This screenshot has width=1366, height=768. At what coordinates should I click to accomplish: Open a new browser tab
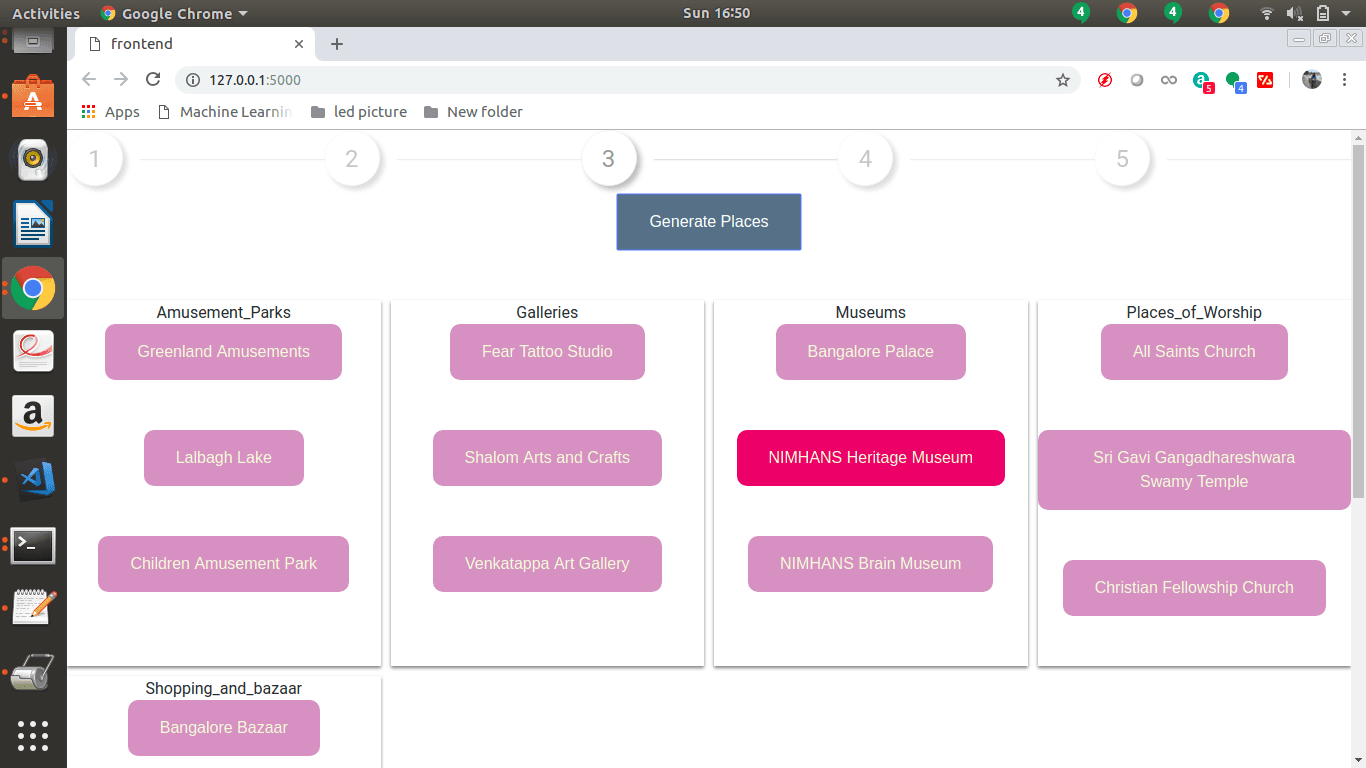click(337, 44)
